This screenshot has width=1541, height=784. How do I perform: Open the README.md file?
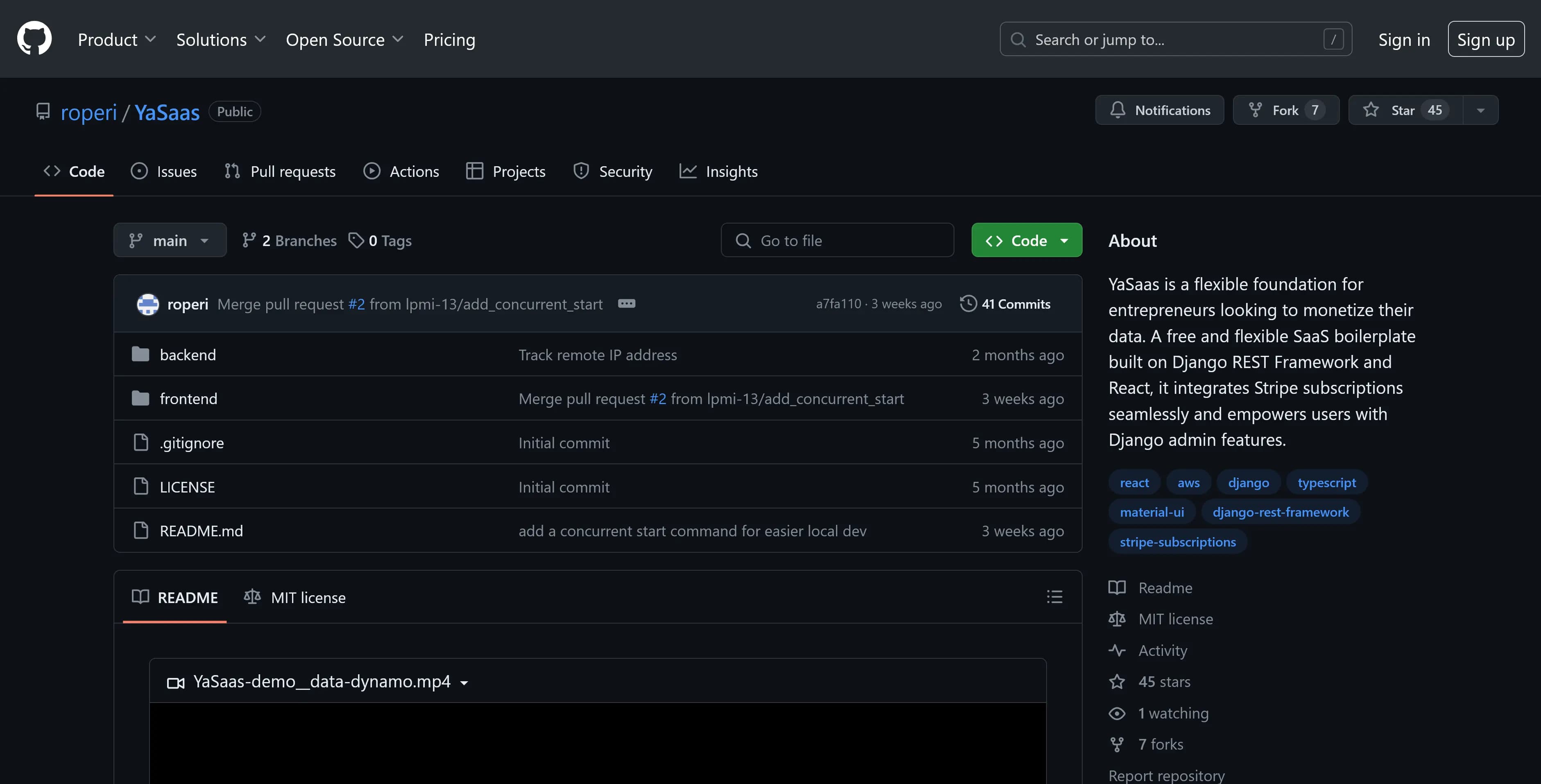click(x=201, y=531)
